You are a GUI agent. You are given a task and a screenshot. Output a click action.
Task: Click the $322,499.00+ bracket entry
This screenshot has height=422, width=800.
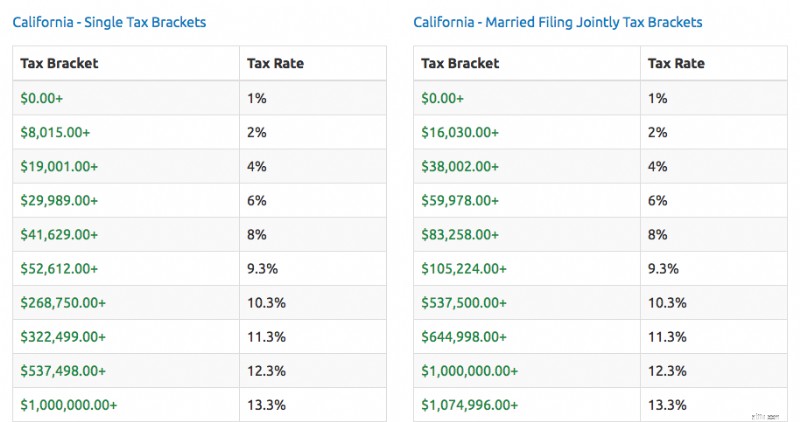point(63,337)
